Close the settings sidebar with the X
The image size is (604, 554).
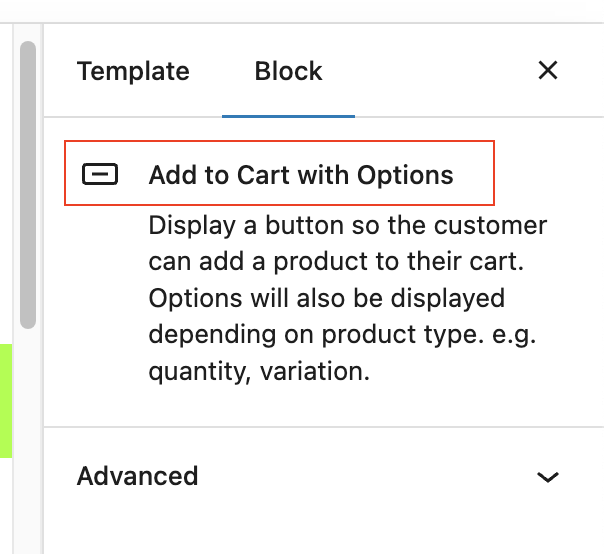click(x=547, y=71)
